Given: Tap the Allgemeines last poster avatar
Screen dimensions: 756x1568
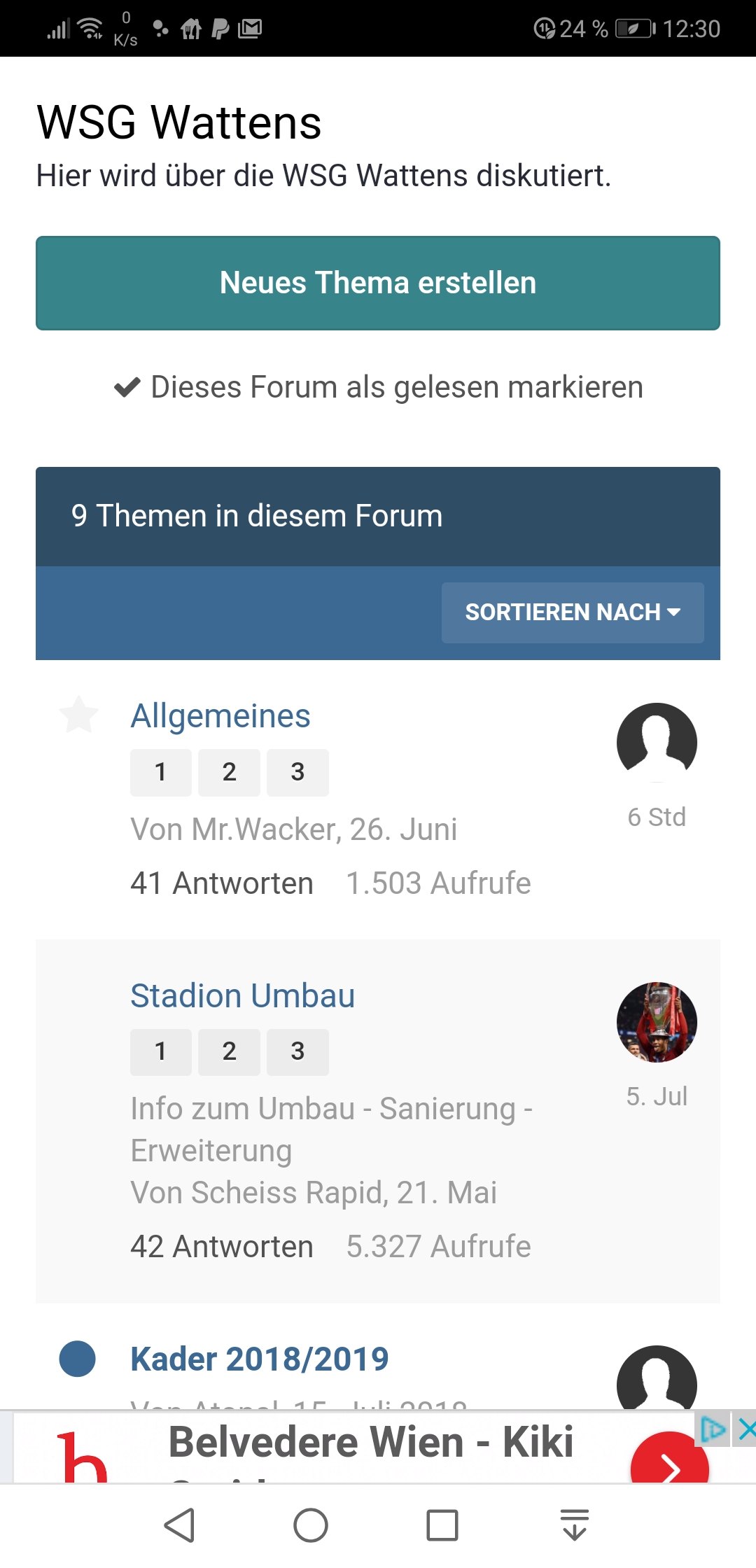Looking at the screenshot, I should tap(657, 743).
